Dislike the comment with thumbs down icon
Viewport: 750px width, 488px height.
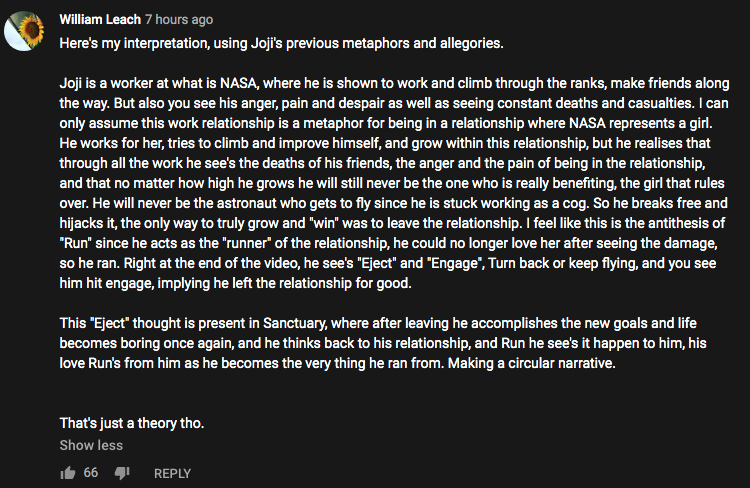122,473
